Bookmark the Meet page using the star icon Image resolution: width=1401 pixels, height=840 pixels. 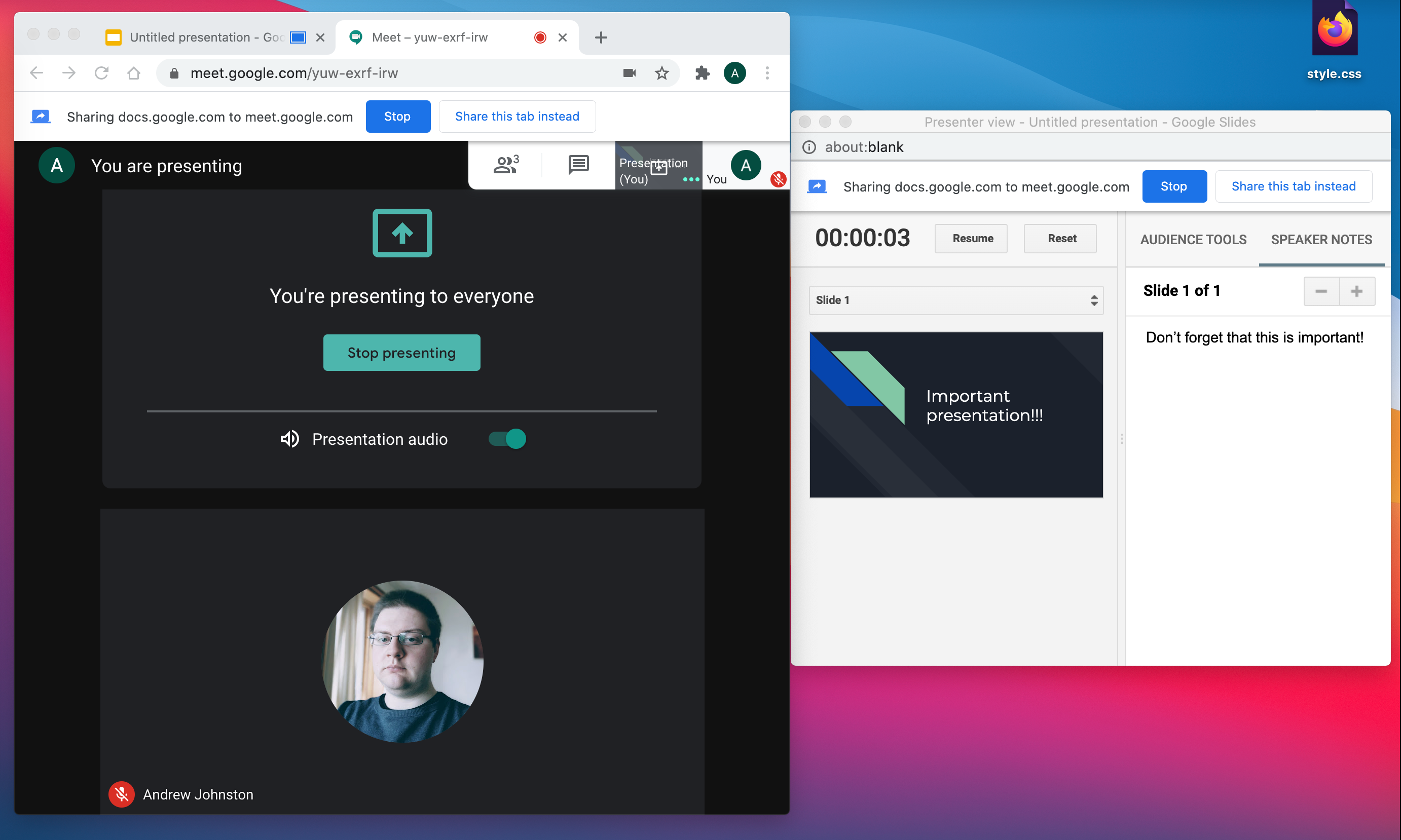click(x=661, y=72)
